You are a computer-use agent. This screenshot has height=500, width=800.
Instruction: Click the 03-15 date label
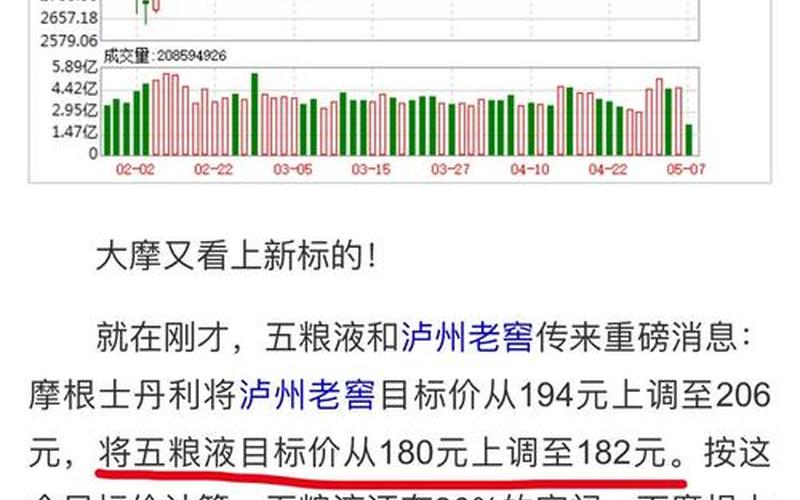[371, 169]
